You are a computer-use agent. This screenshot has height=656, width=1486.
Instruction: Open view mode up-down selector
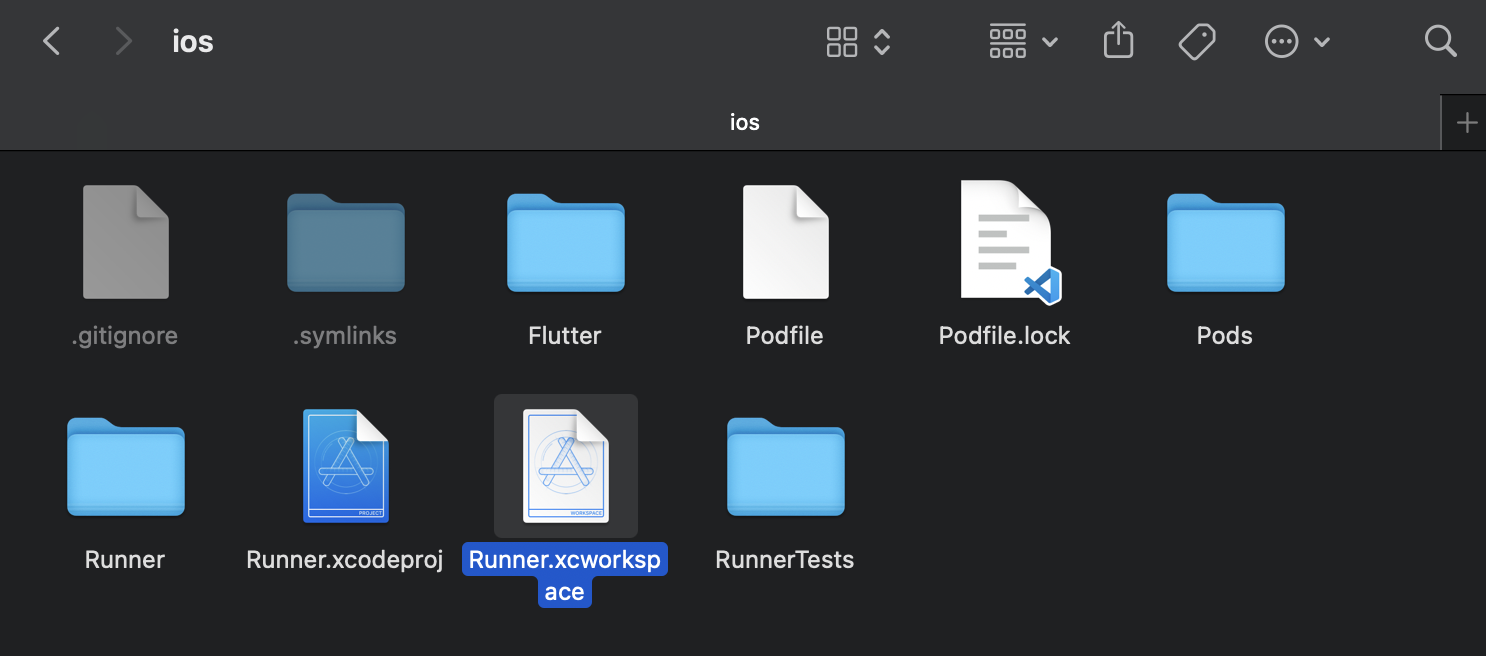882,41
